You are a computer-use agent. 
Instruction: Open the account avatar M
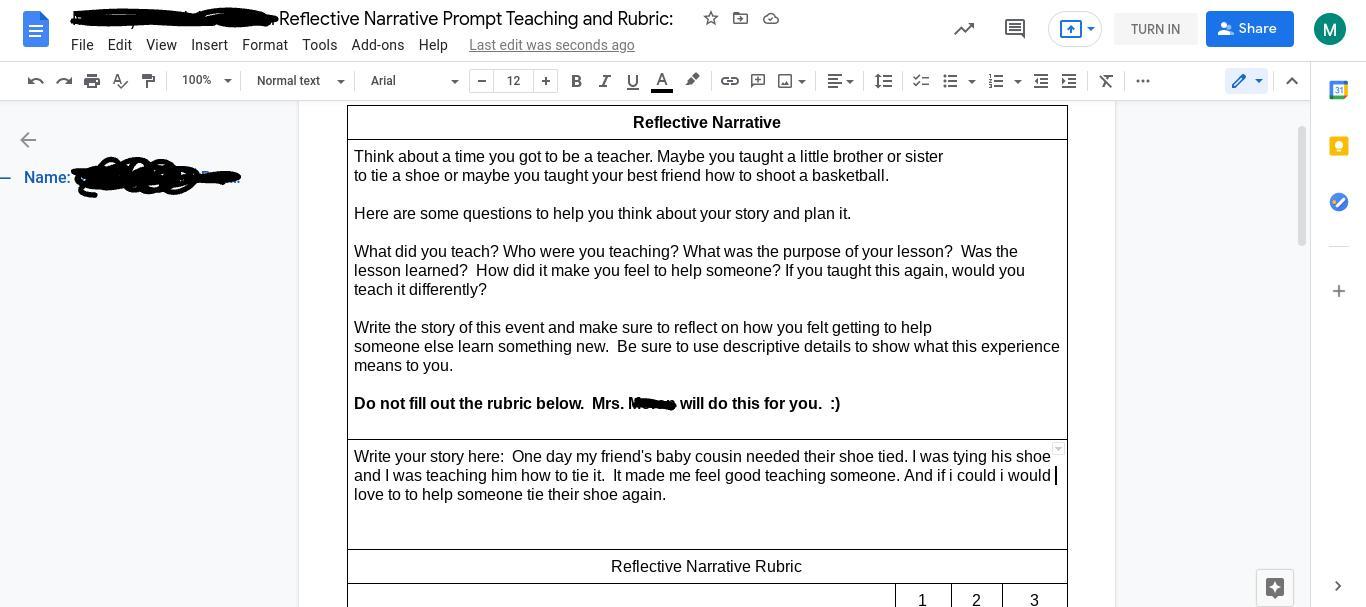click(1329, 29)
